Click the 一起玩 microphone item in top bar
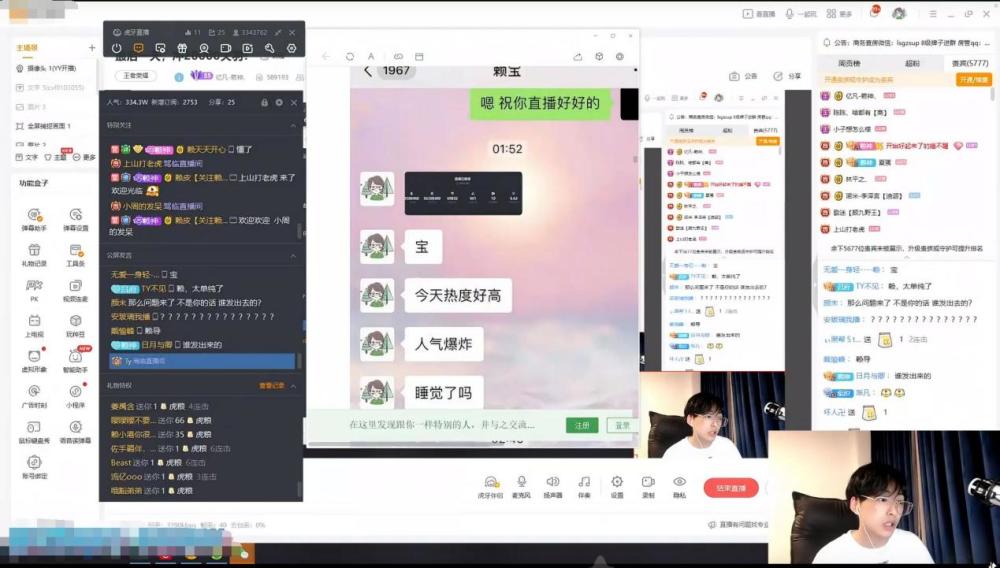The height and width of the screenshot is (568, 1000). (x=800, y=13)
